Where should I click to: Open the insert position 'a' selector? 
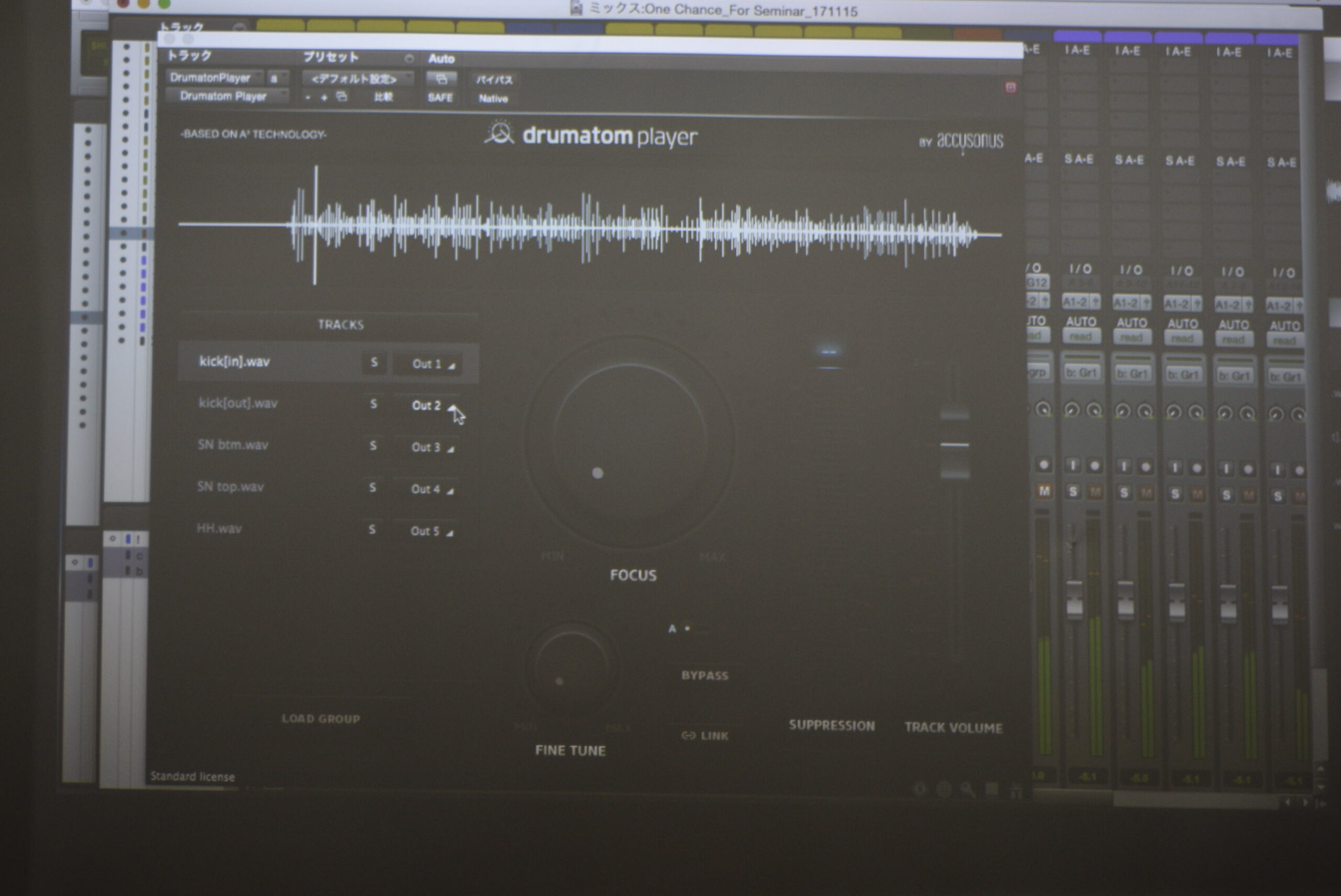tap(278, 78)
